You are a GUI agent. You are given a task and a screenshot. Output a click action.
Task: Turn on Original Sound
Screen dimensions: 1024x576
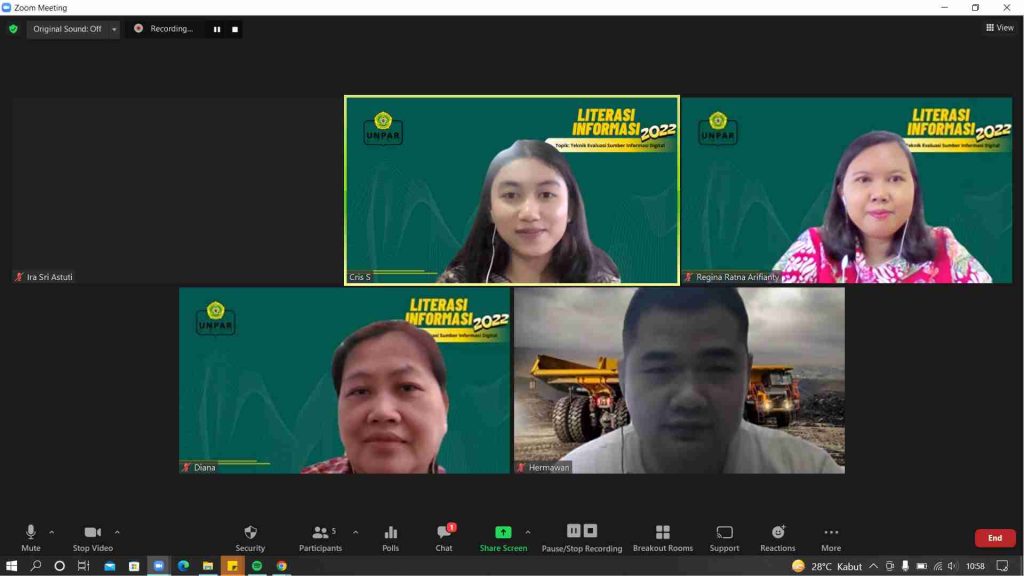click(66, 29)
